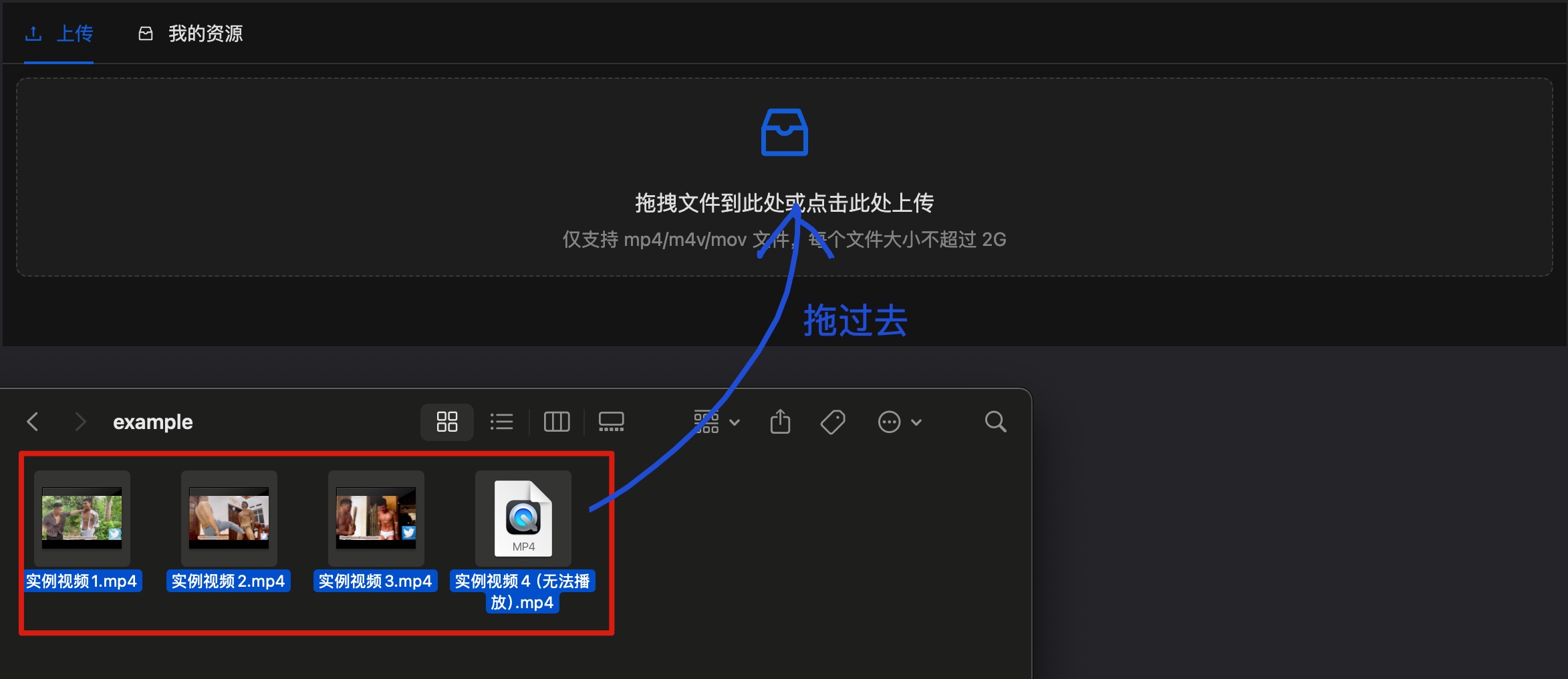
Task: Click the upload drop zone area
Action: (785, 177)
